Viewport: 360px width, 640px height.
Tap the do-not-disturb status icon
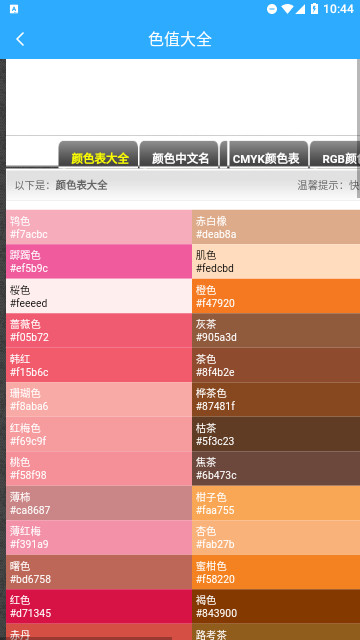coord(272,9)
